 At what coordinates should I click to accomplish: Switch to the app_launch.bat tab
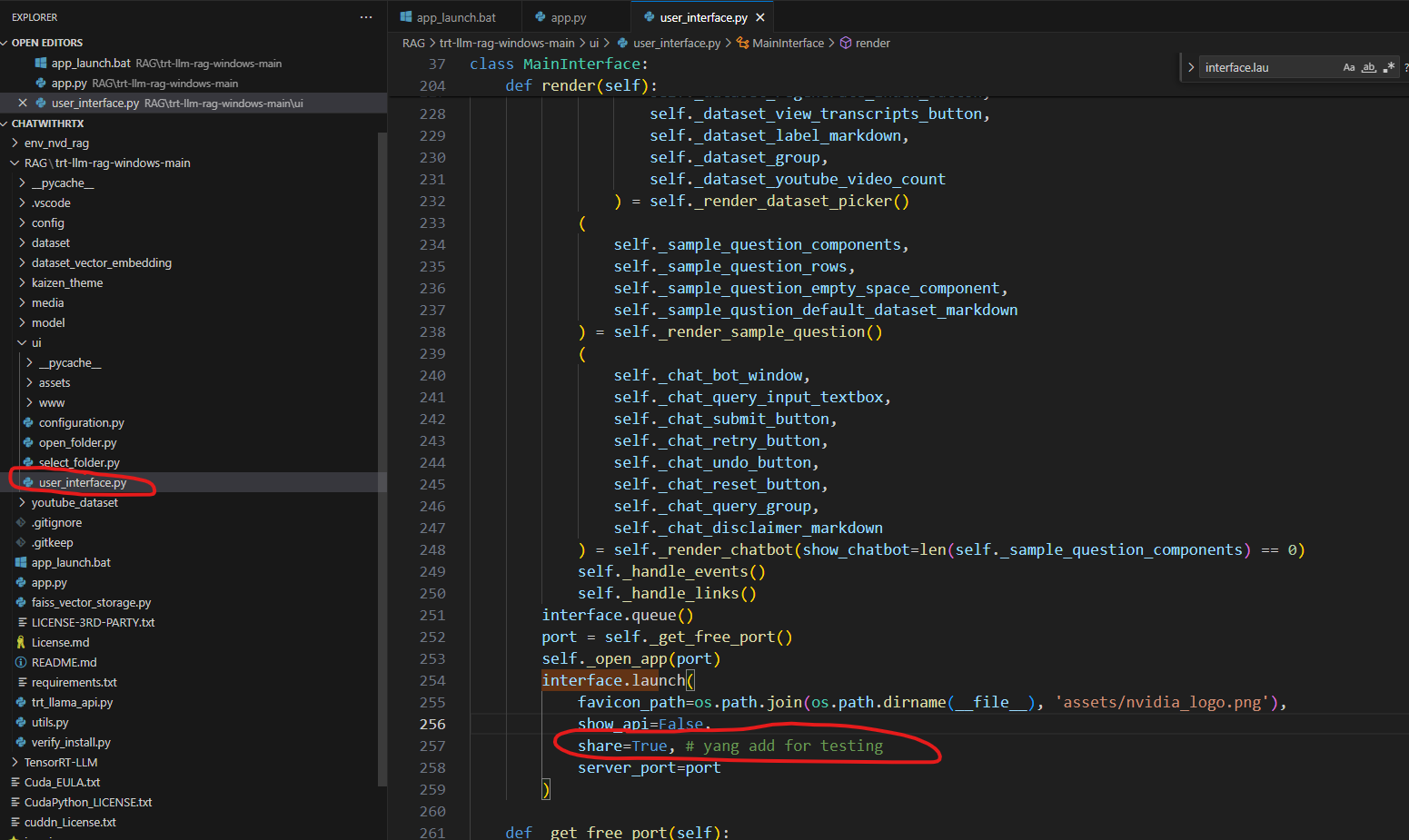tap(455, 17)
